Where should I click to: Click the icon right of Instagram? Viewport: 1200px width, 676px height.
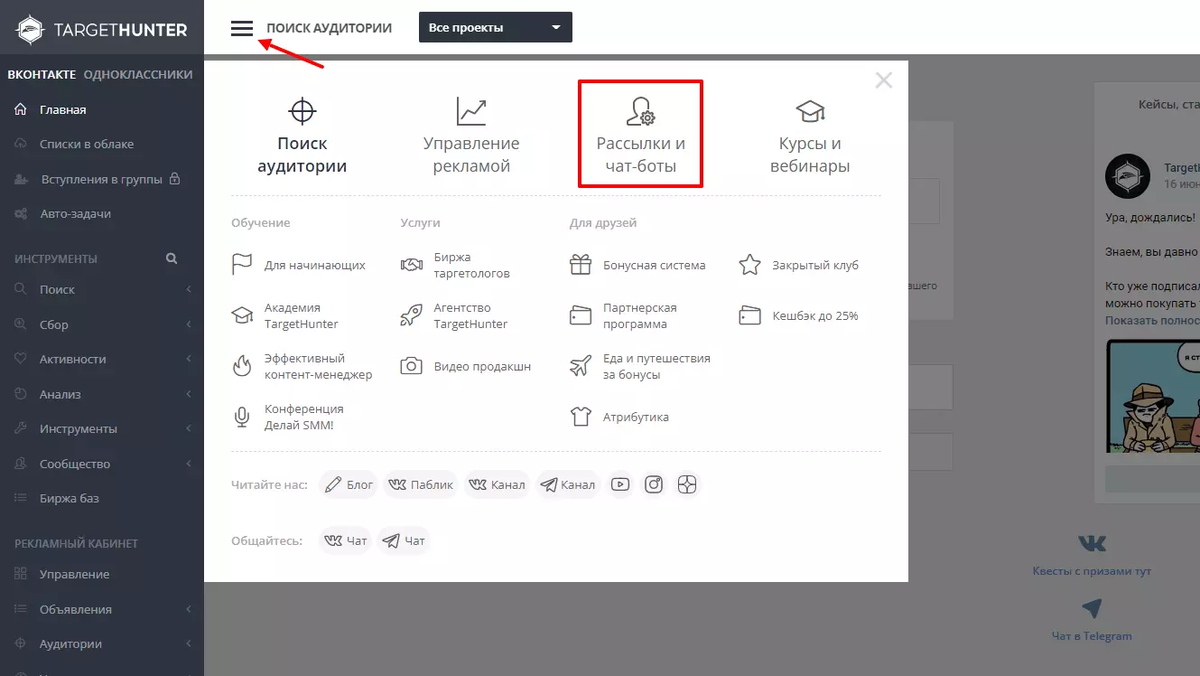coord(686,484)
